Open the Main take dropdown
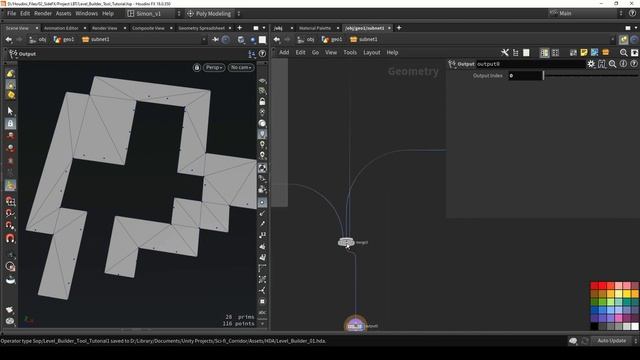This screenshot has height=360, width=640. pos(585,13)
